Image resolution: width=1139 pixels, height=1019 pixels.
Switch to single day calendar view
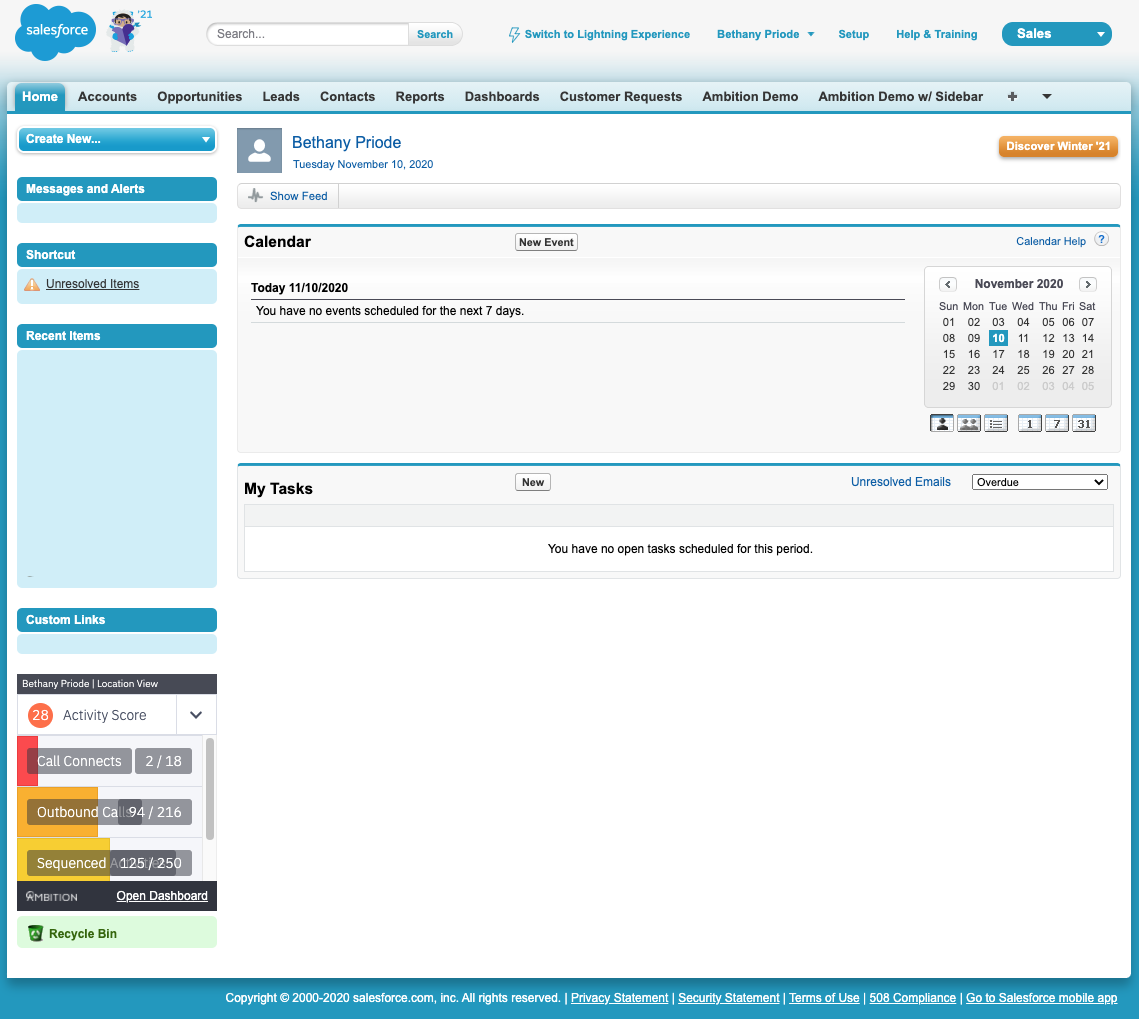point(1029,423)
